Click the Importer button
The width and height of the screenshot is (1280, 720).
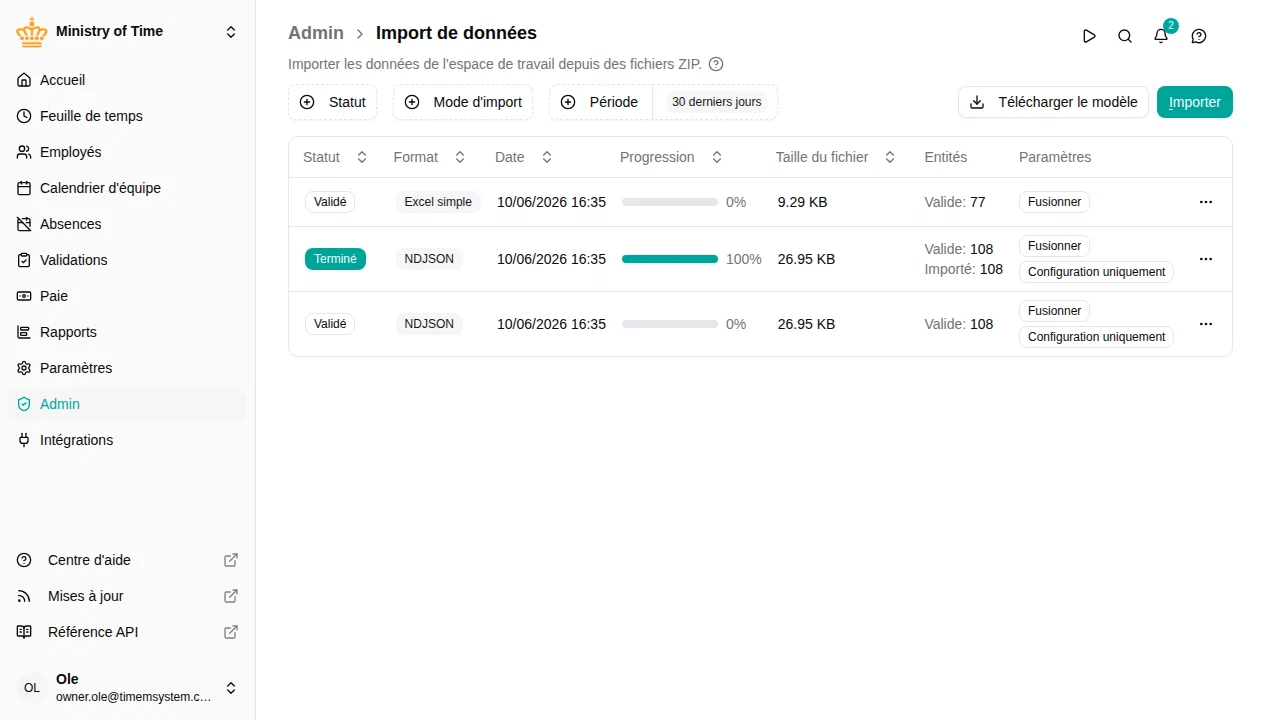tap(1195, 102)
